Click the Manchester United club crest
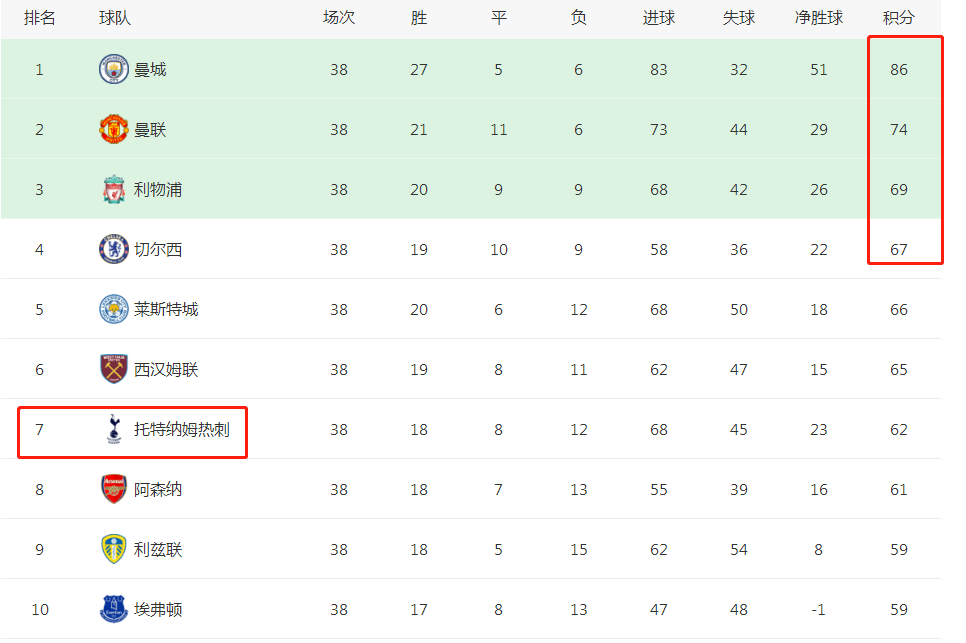The image size is (966, 643). click(x=113, y=129)
